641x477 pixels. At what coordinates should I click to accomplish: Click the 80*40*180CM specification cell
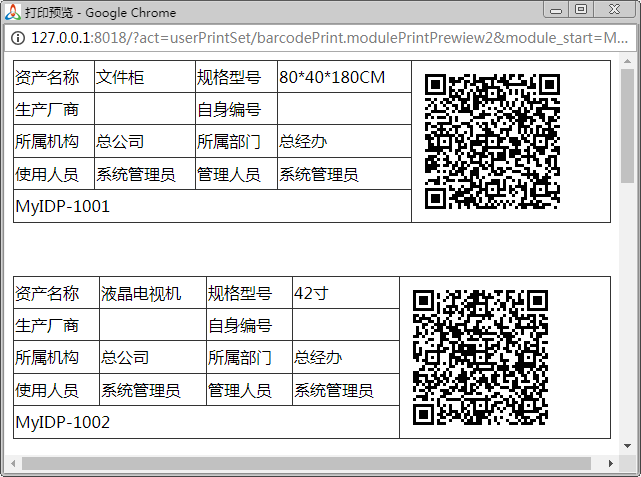coord(333,77)
